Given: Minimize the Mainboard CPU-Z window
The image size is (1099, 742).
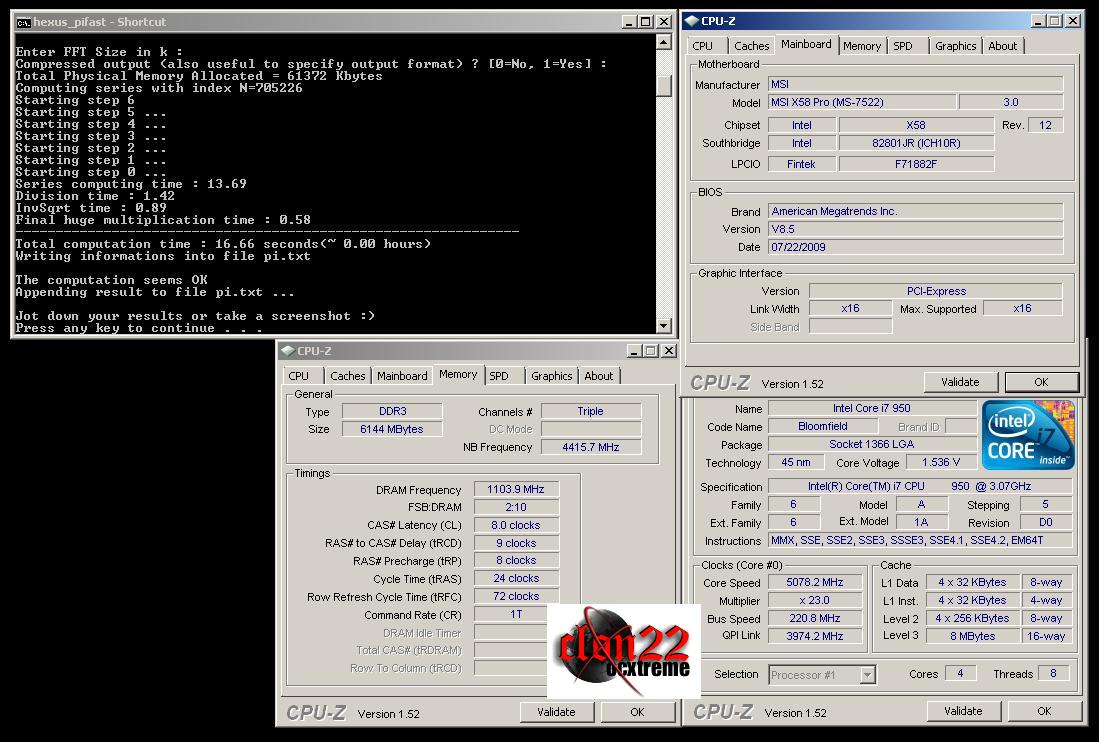Looking at the screenshot, I should click(x=1038, y=21).
